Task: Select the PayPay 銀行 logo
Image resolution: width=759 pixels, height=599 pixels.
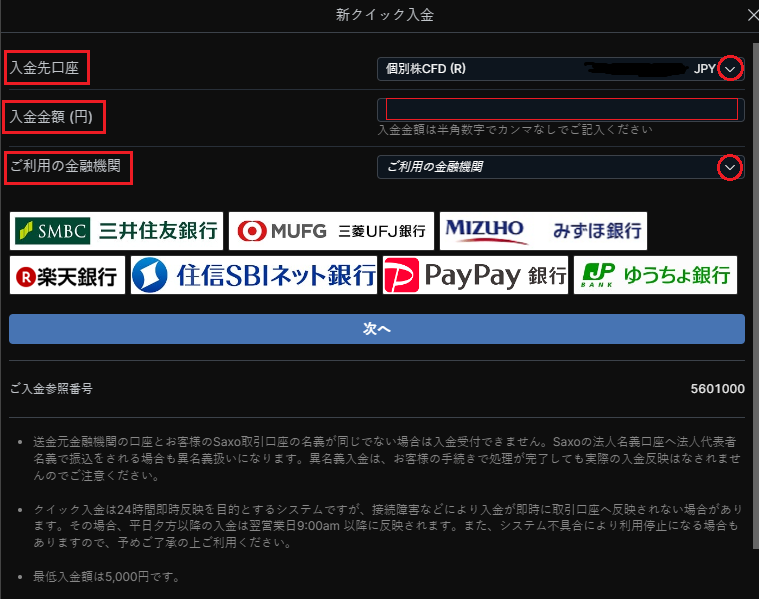Action: point(475,276)
